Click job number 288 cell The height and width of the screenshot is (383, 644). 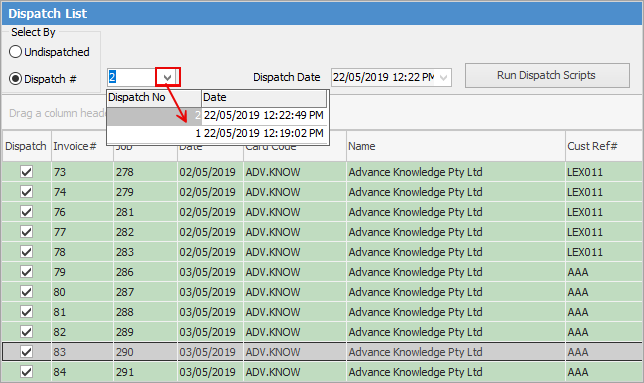tap(145, 312)
